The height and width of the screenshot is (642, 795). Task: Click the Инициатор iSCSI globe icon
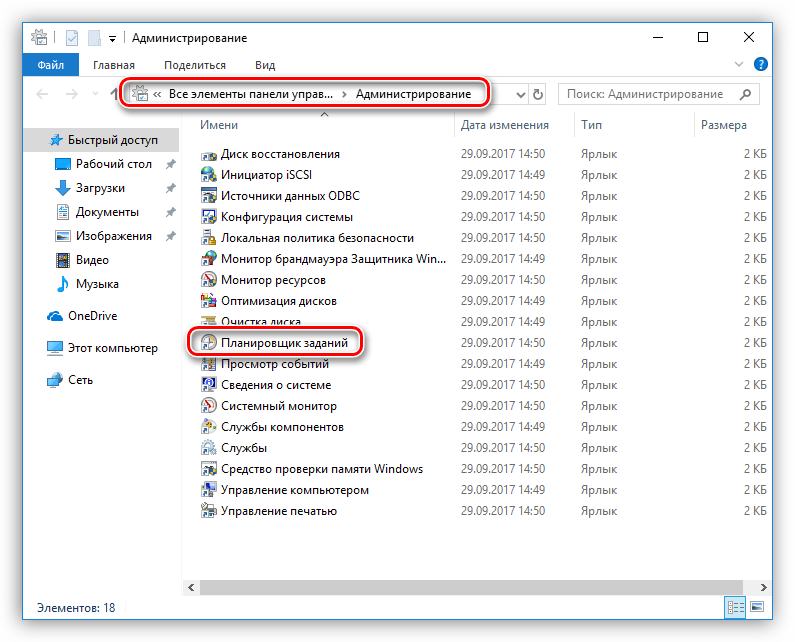(x=208, y=174)
